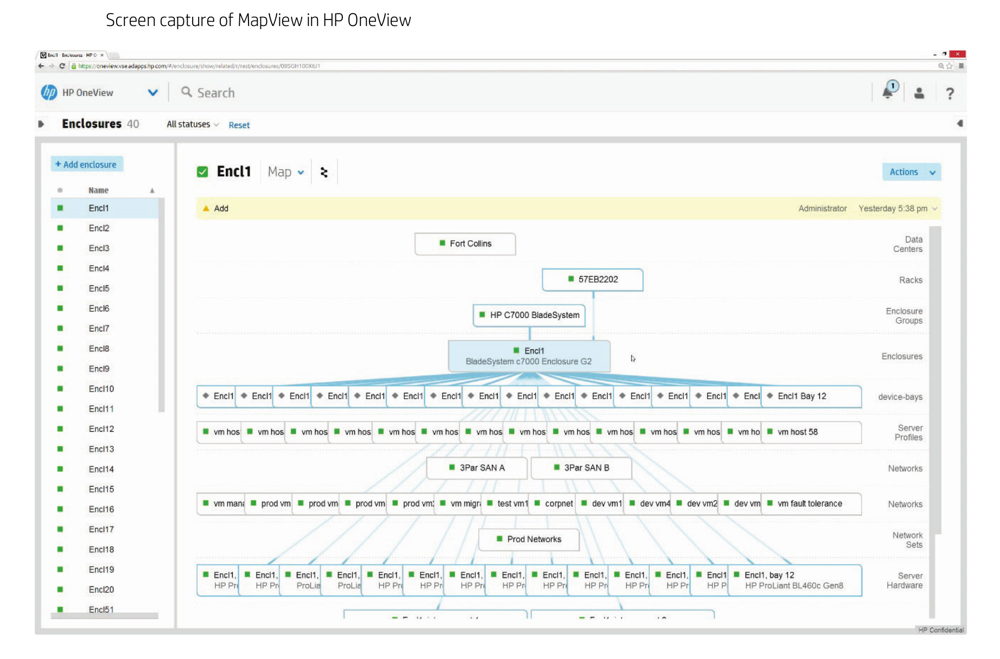
Task: Toggle status indicator for Encl5 in list
Action: [60, 288]
